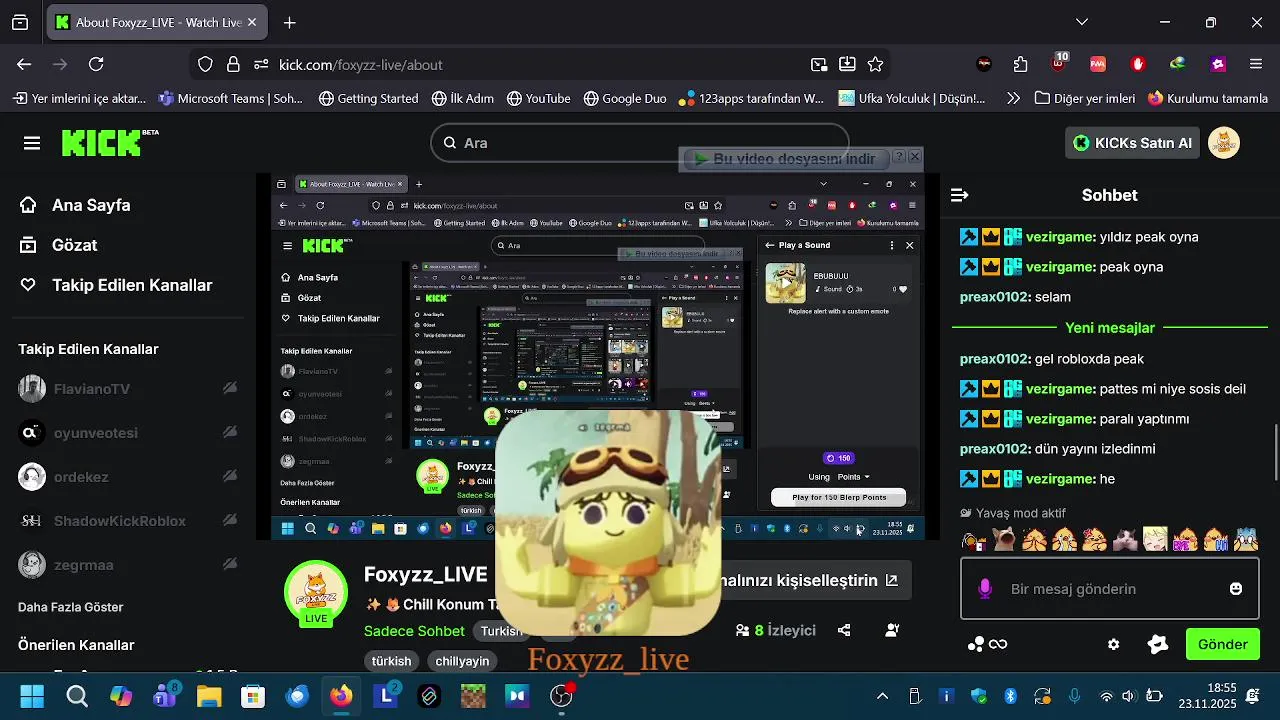Click the follow user icon below stream
The image size is (1280, 720).
point(892,630)
